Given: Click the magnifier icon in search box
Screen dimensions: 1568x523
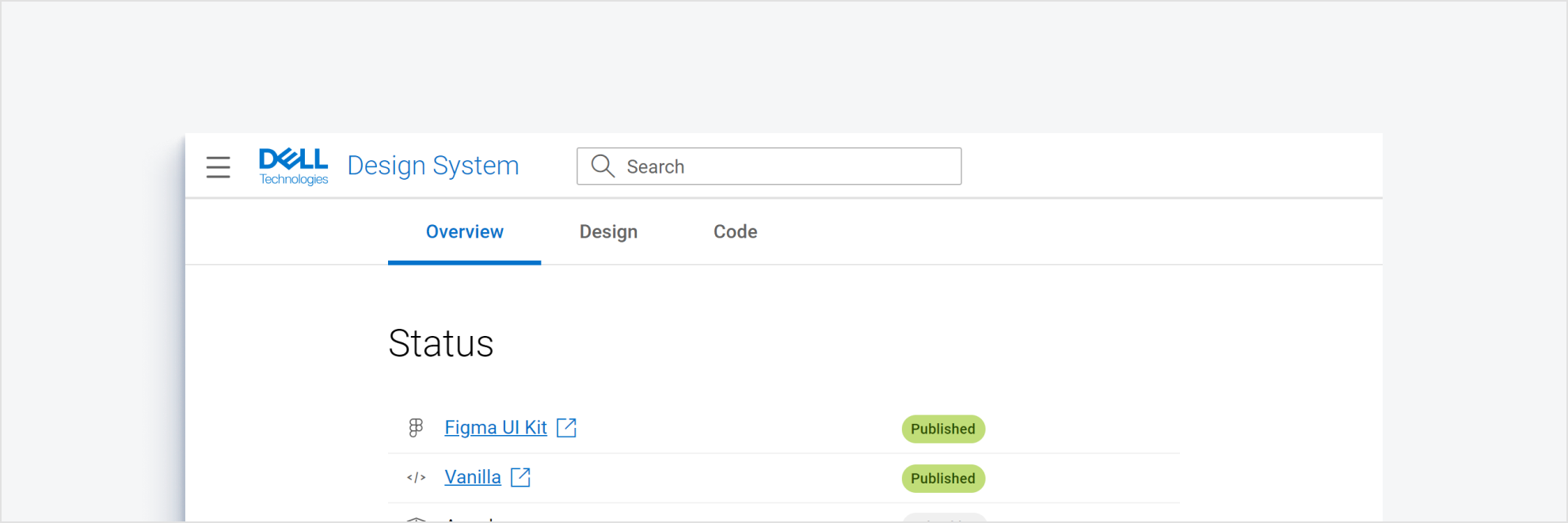Looking at the screenshot, I should click(603, 166).
